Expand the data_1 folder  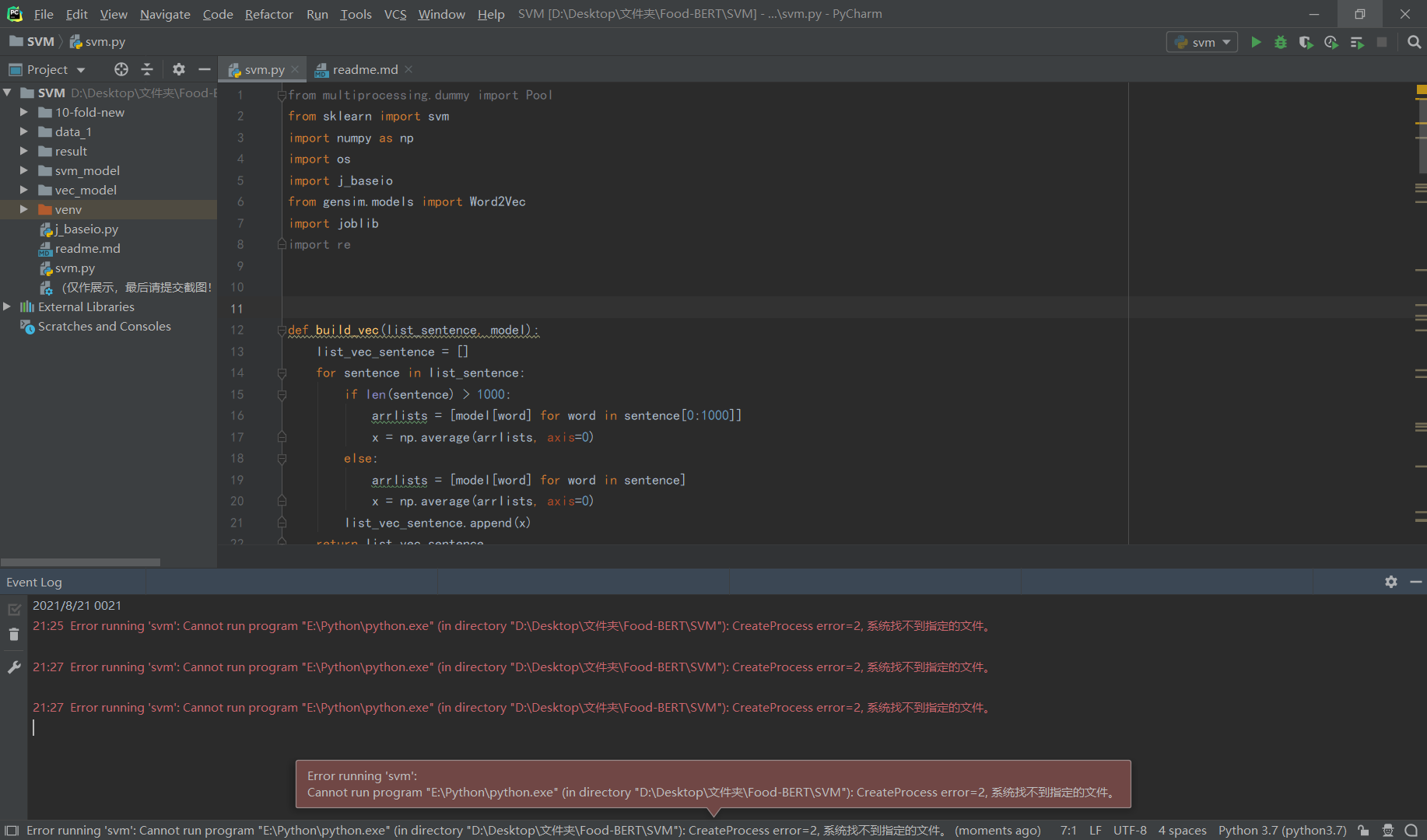point(23,131)
